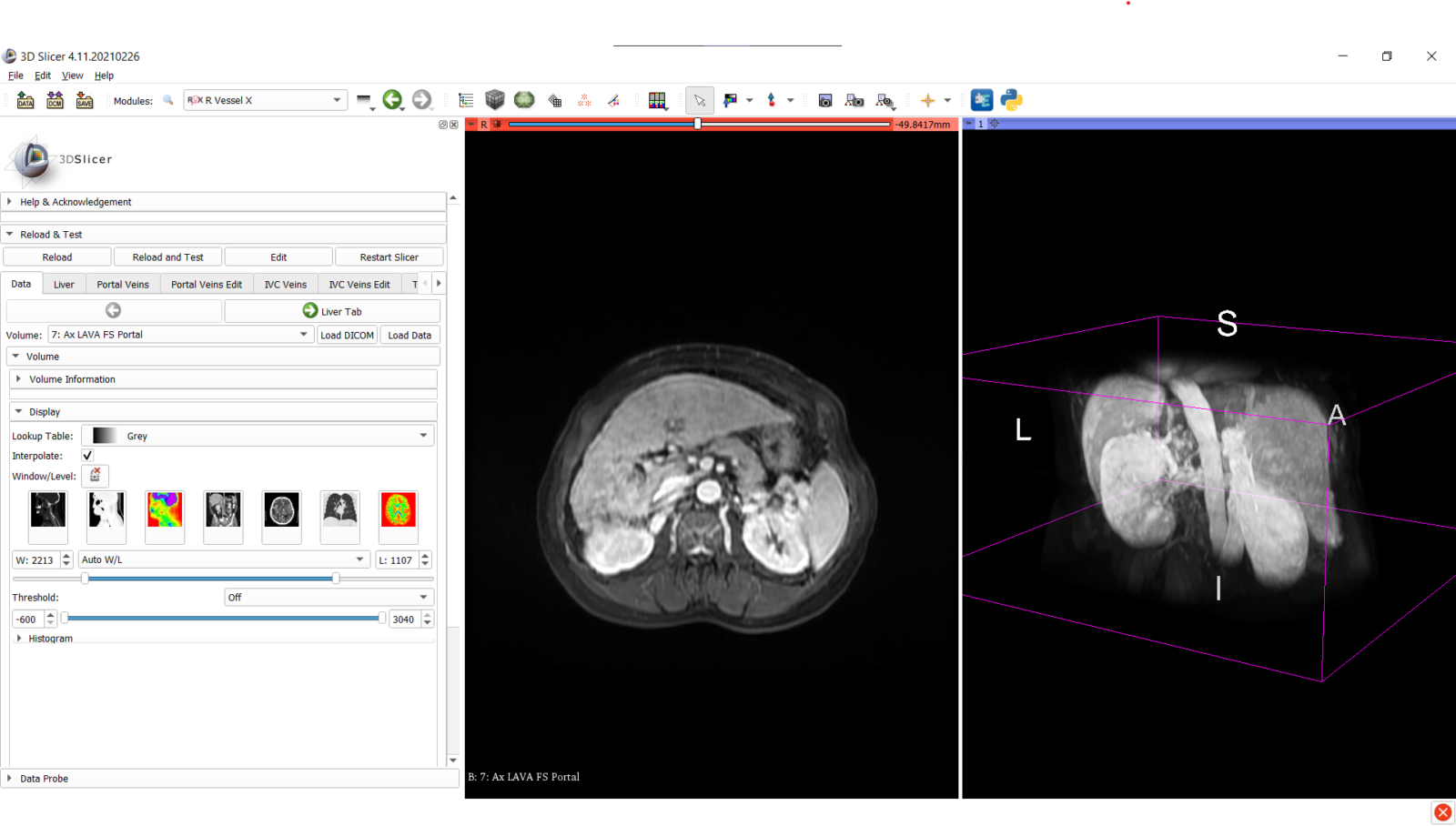This screenshot has width=1456, height=826.
Task: Open the Extensions Manager
Action: [981, 100]
